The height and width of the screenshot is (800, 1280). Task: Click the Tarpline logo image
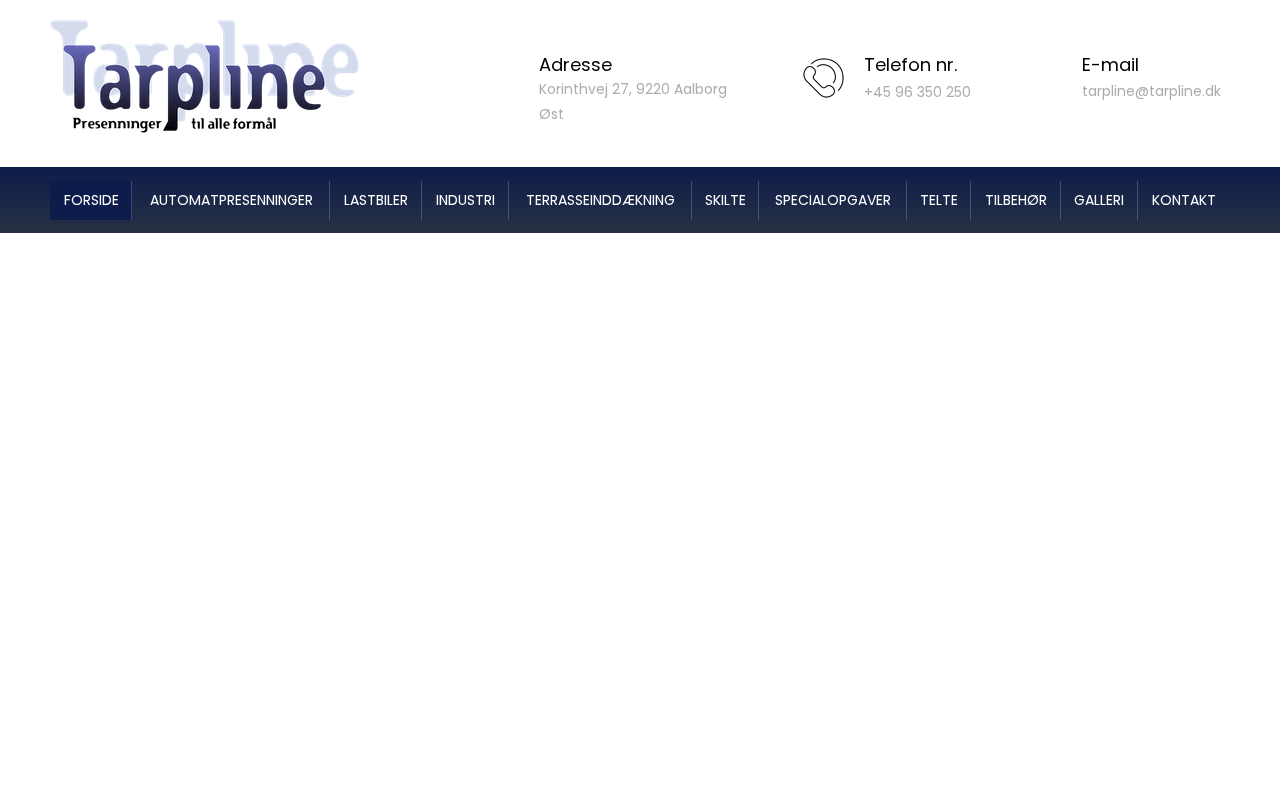coord(204,76)
